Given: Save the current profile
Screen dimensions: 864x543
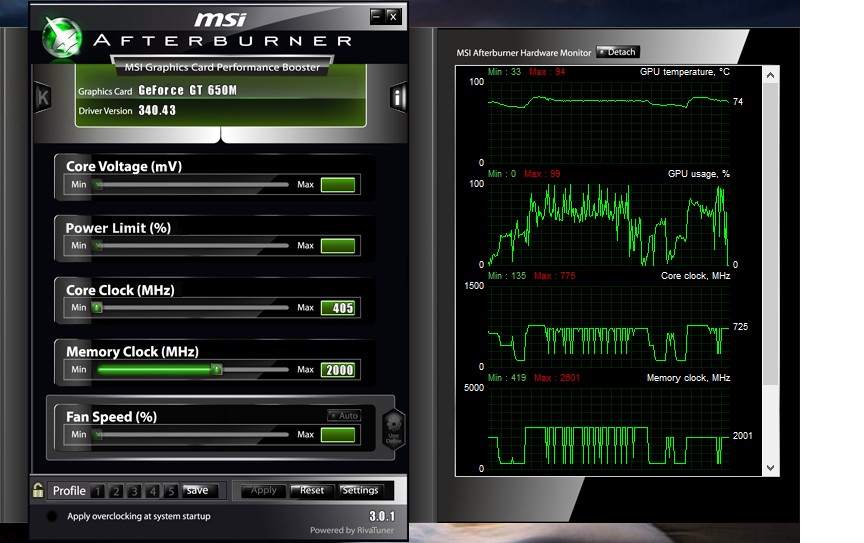Looking at the screenshot, I should (199, 491).
